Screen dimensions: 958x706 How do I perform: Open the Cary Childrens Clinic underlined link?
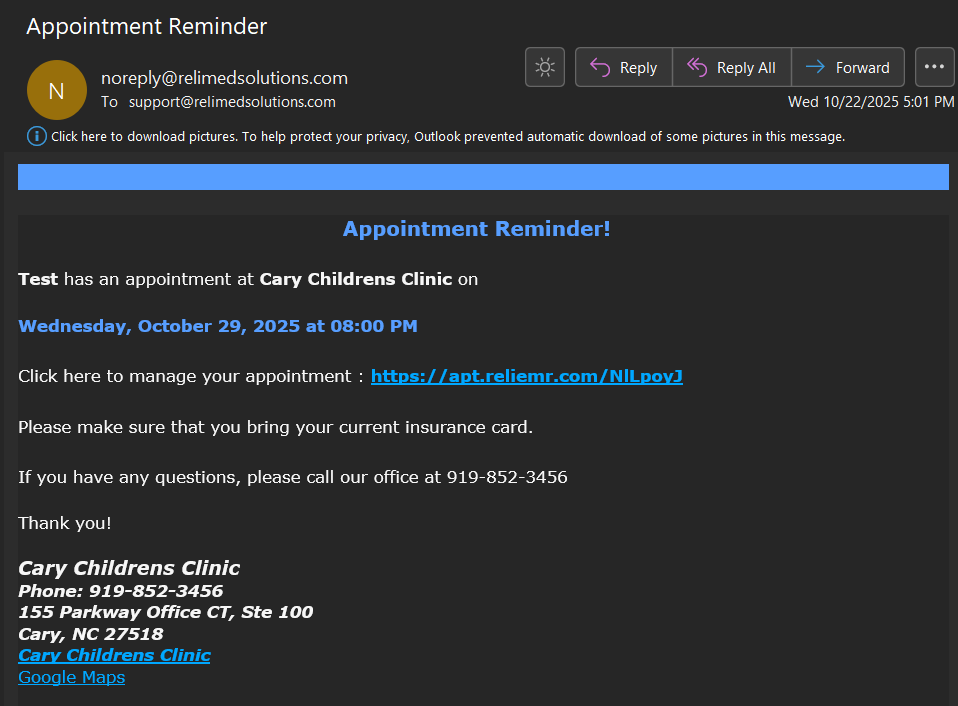(x=114, y=655)
